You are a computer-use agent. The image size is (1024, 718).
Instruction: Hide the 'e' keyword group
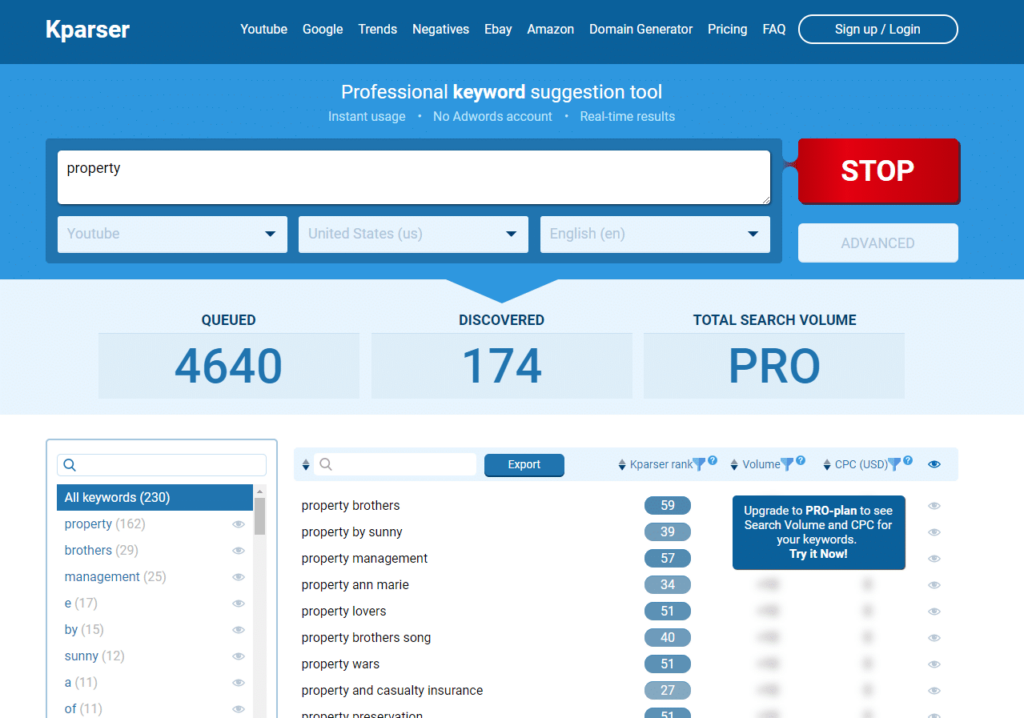click(x=238, y=604)
